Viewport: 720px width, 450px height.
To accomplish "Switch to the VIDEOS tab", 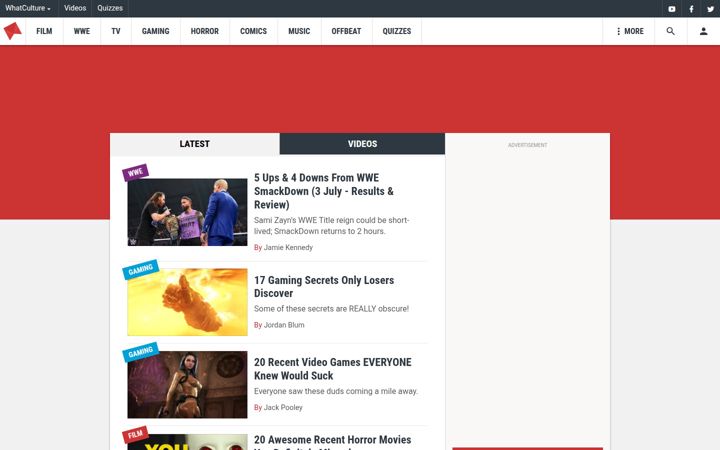I will click(362, 144).
